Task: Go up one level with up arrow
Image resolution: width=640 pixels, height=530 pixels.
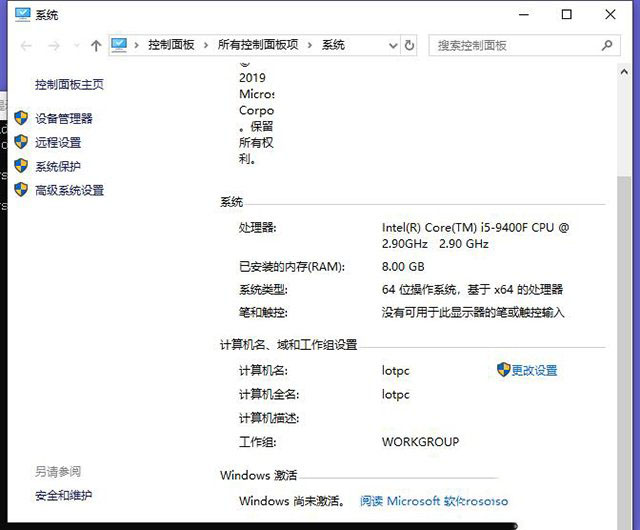Action: (96, 46)
